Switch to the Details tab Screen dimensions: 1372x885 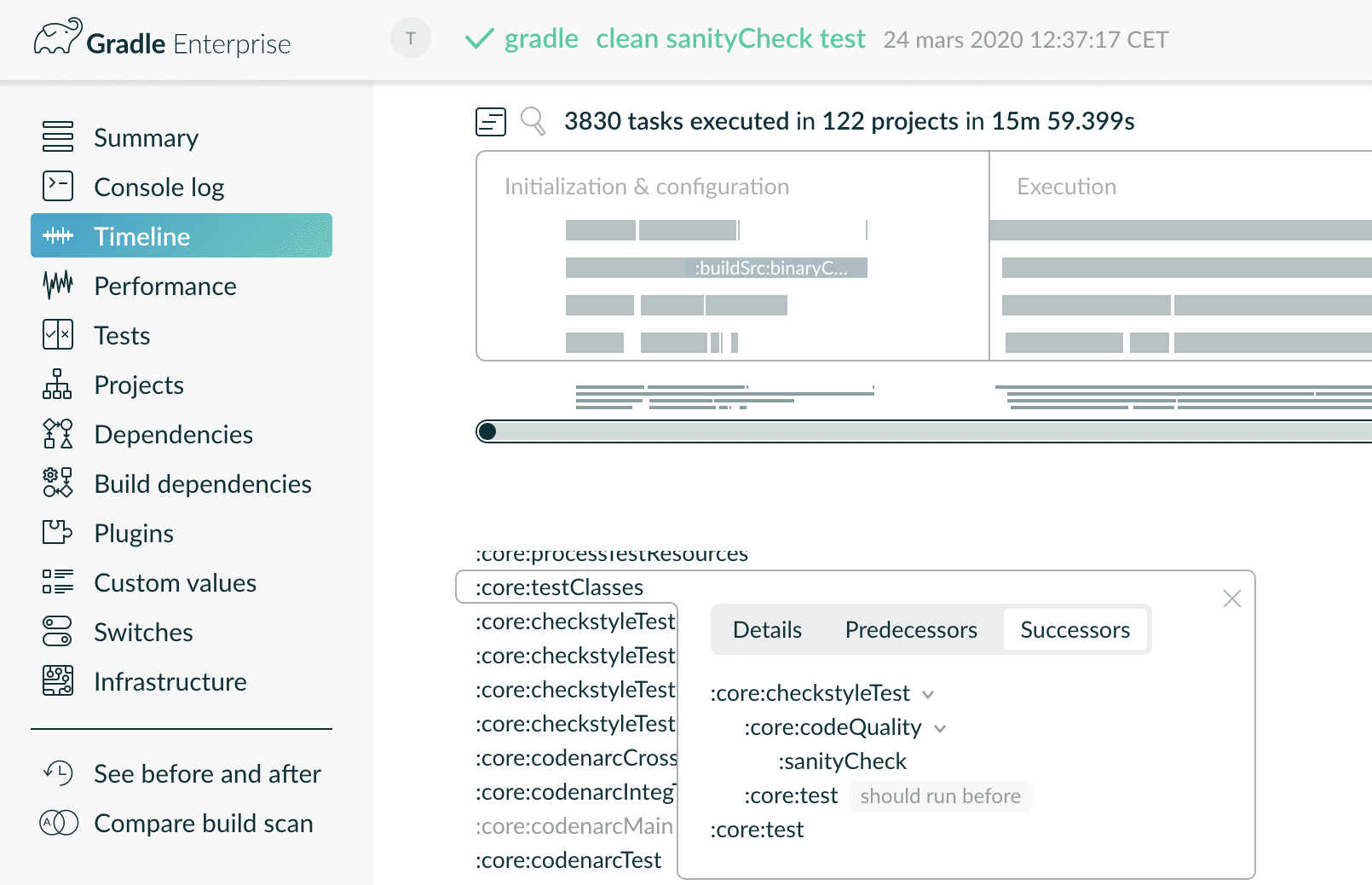(x=767, y=629)
